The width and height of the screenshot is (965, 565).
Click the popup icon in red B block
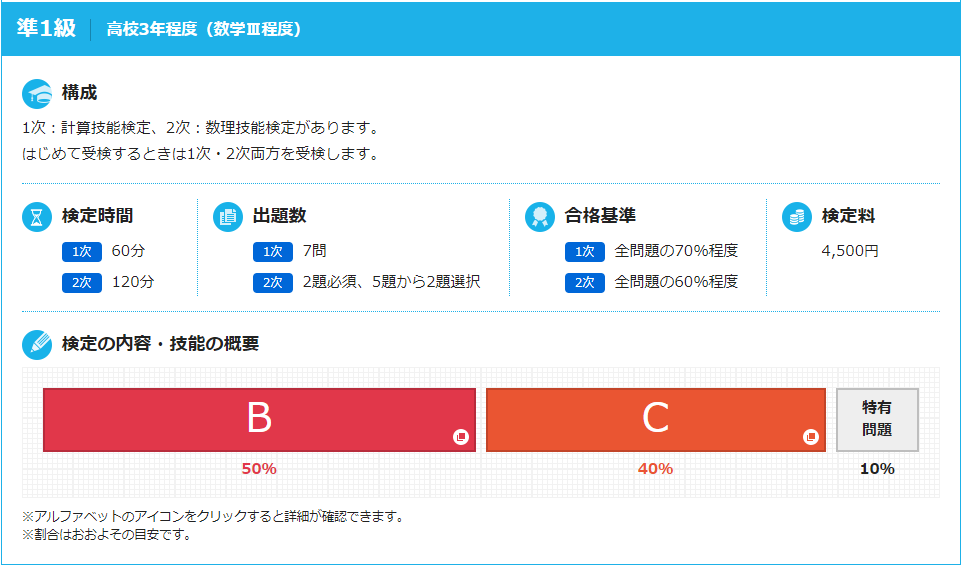tap(461, 437)
